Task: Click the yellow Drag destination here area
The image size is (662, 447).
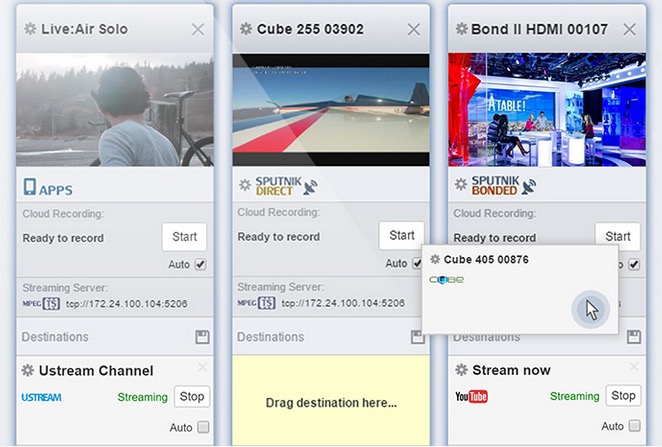Action: click(x=331, y=402)
